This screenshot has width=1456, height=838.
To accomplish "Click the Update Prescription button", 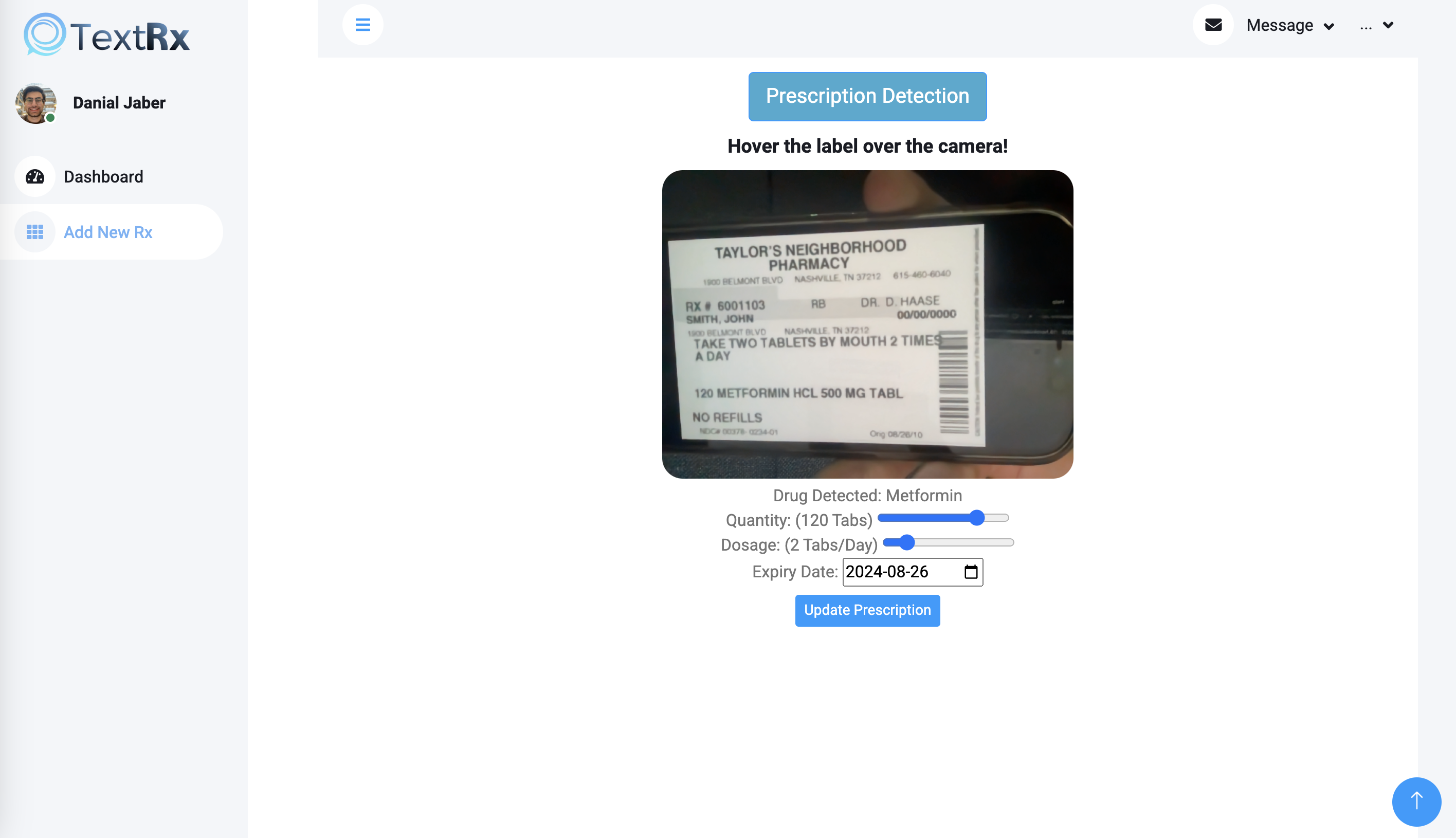I will pyautogui.click(x=867, y=610).
